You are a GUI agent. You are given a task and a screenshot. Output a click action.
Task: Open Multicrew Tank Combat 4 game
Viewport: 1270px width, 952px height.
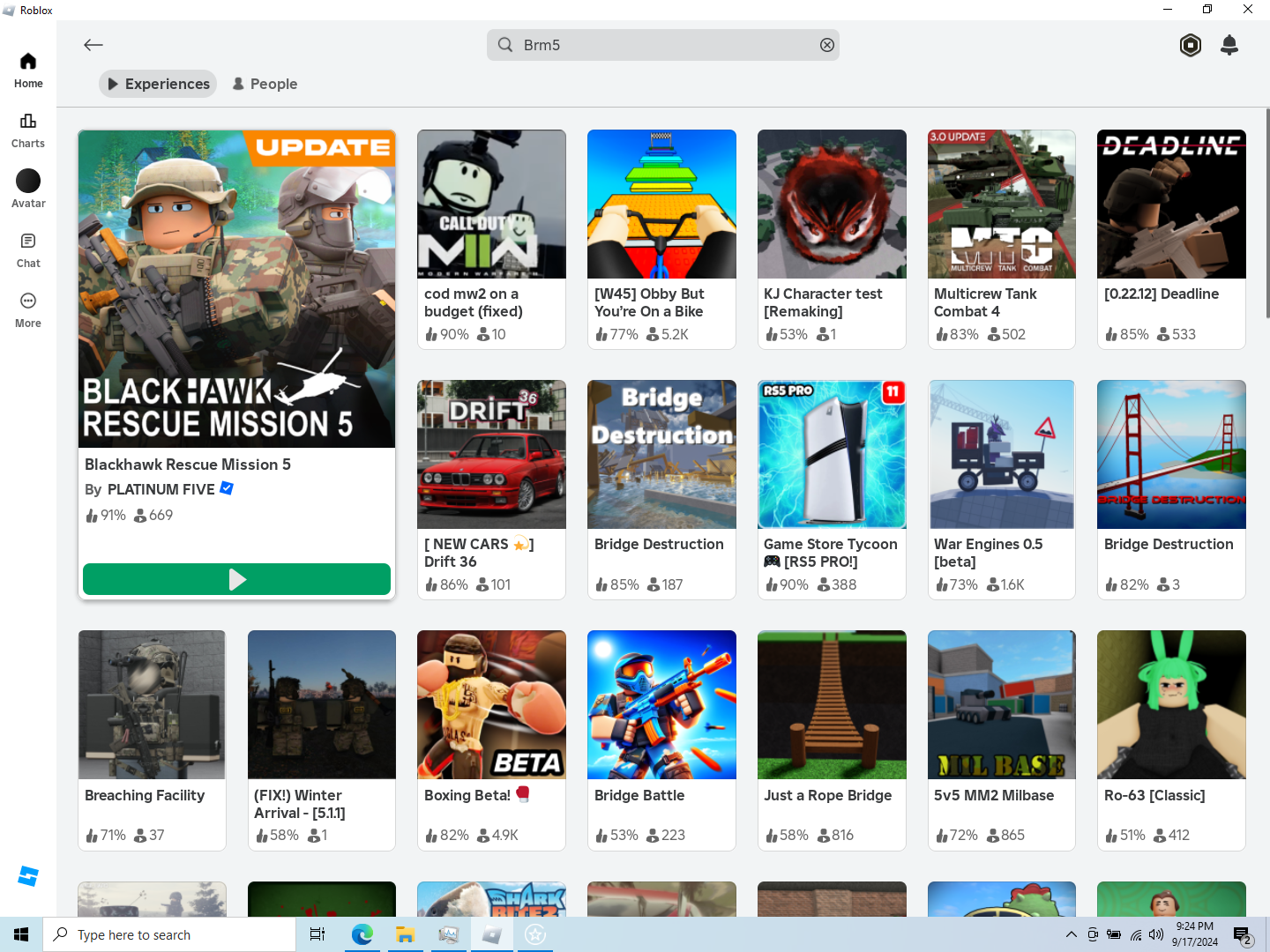(1002, 239)
